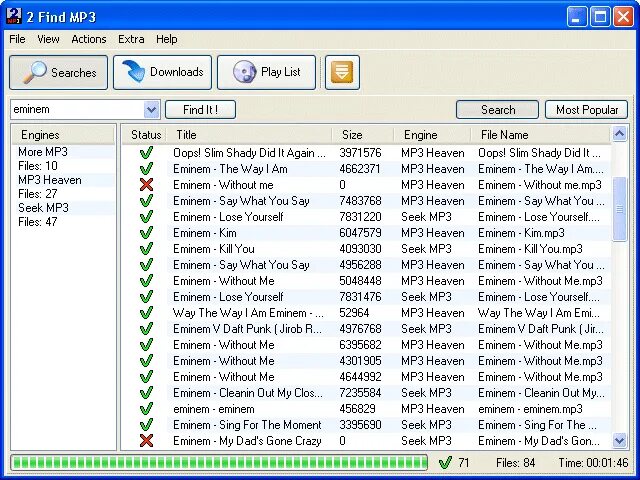Viewport: 640px width, 480px height.
Task: Sort results by Engine column header
Action: (433, 135)
